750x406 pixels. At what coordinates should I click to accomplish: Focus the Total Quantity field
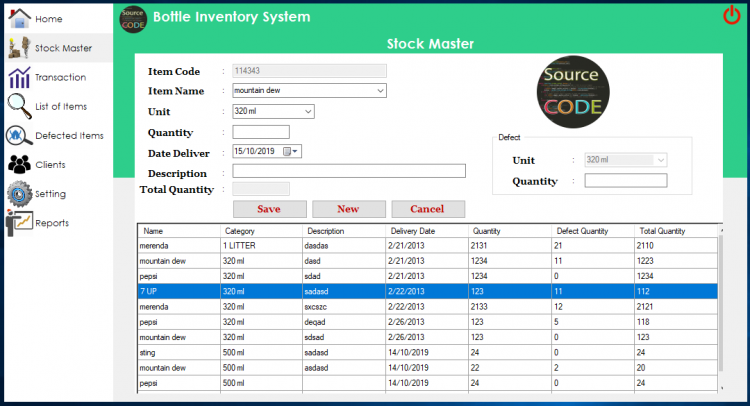point(261,189)
